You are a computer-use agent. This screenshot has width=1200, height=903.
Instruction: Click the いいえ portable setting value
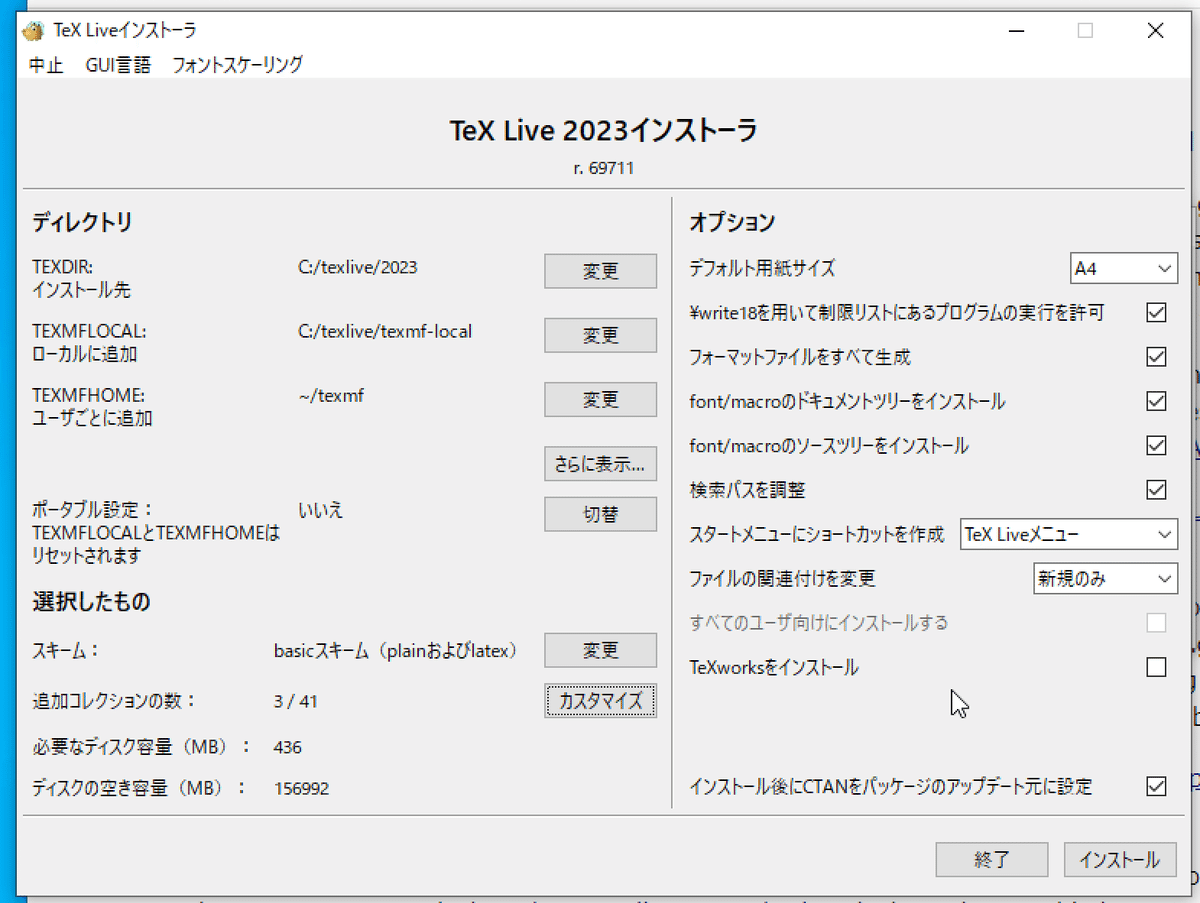pyautogui.click(x=320, y=510)
